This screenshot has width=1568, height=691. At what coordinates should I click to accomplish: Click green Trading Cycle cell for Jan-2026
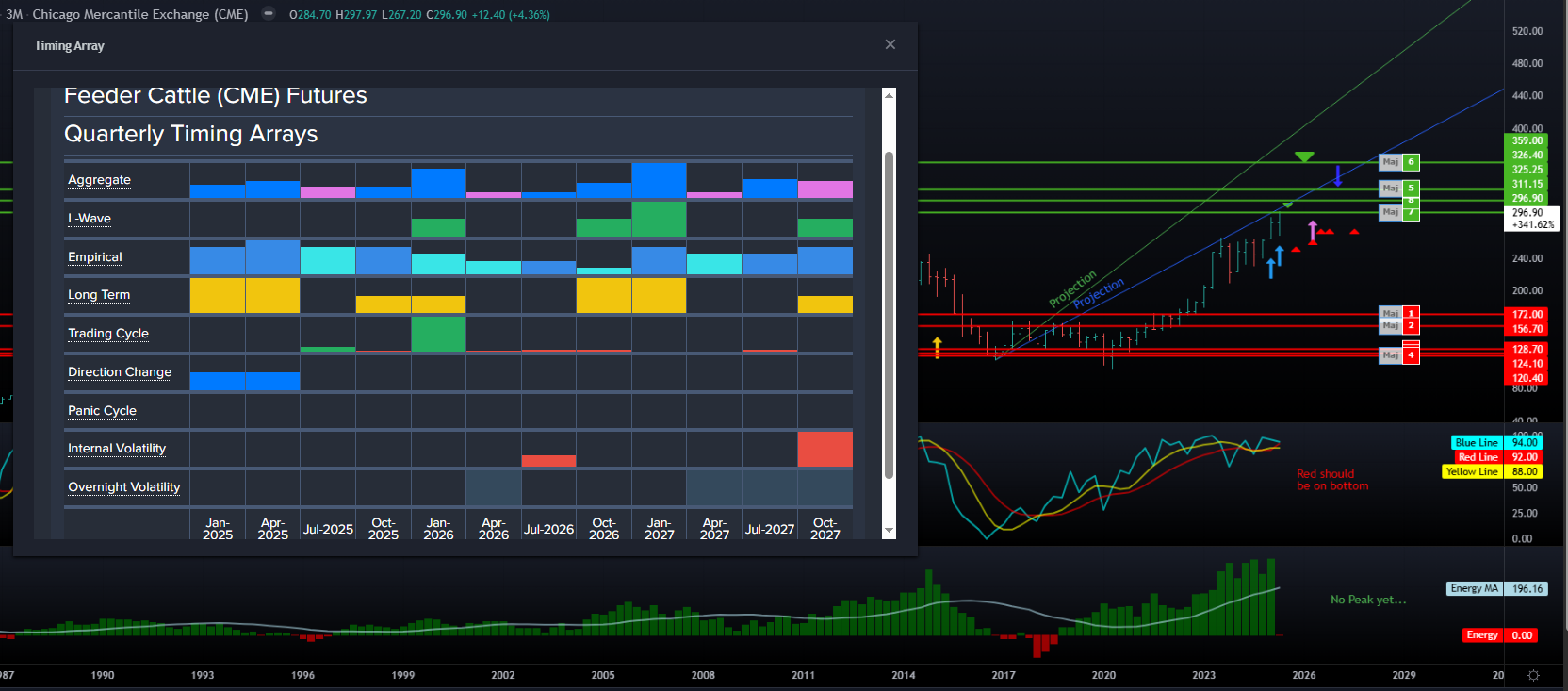[438, 334]
